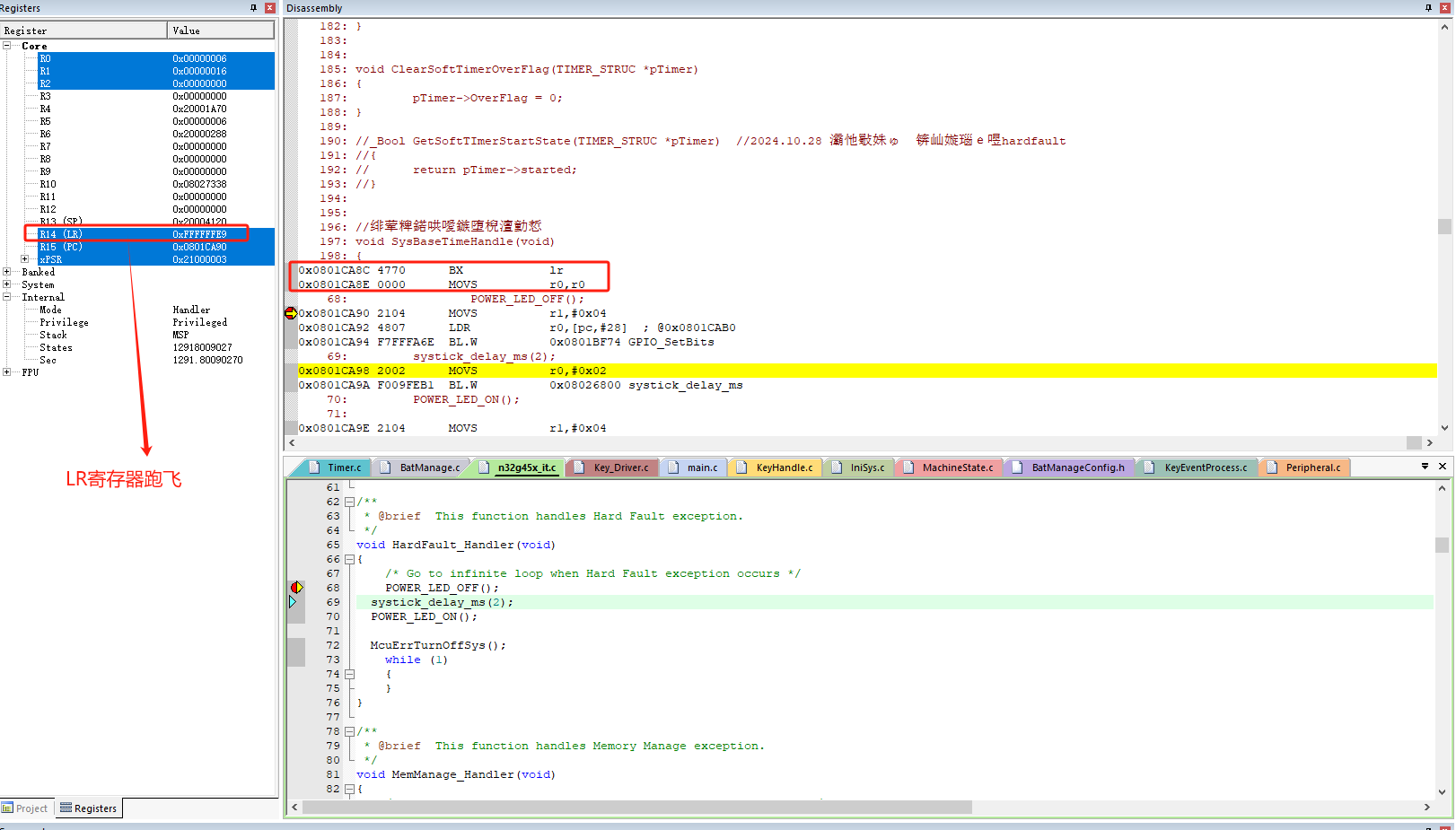Click the icon on the KeyEventProcess.c tab
Screen dimensions: 1456x830
click(x=1150, y=467)
